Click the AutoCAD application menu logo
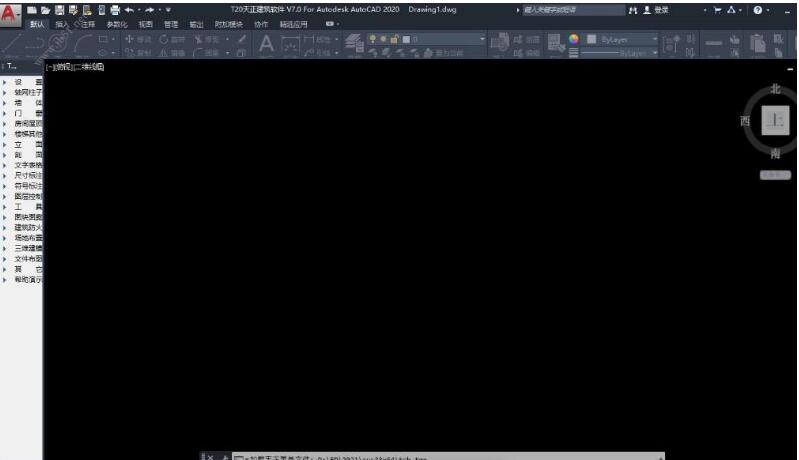Screen dimensions: 799x460 click(12, 12)
